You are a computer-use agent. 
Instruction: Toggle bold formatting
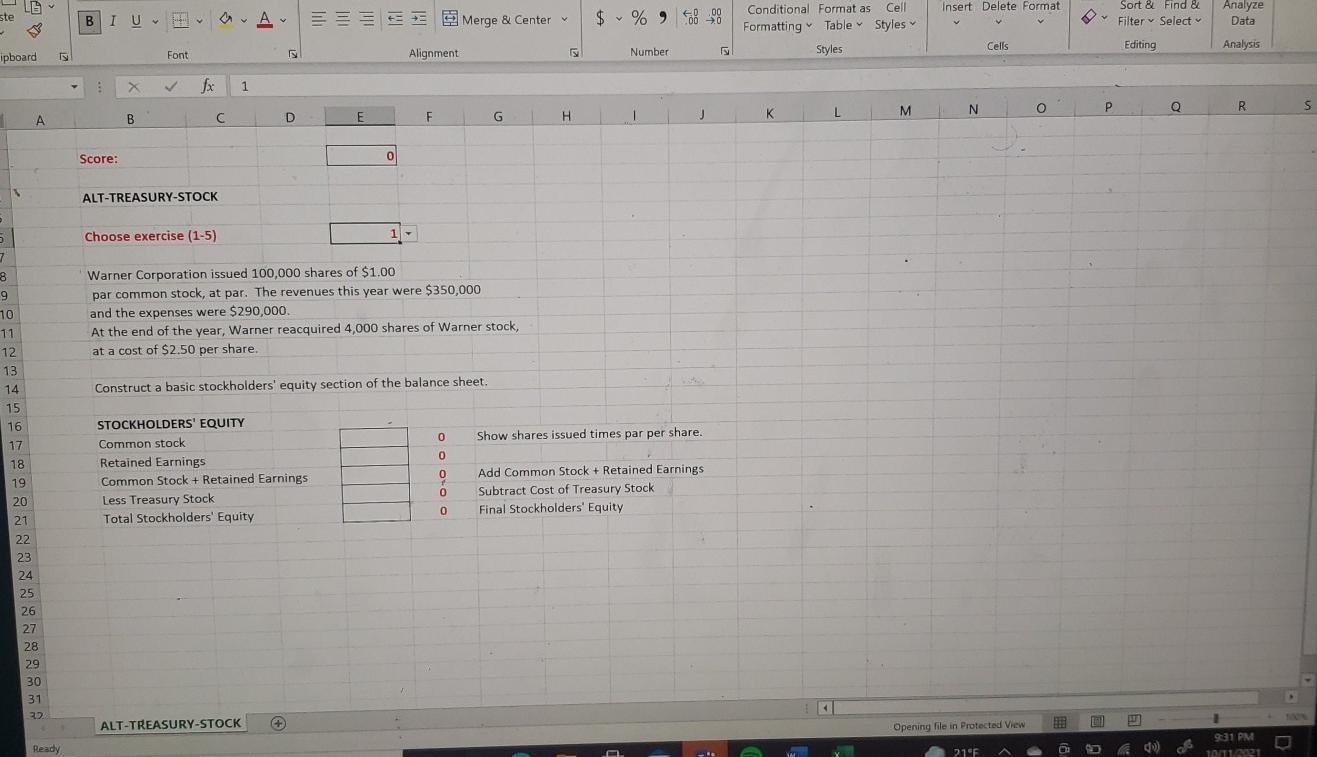[92, 20]
